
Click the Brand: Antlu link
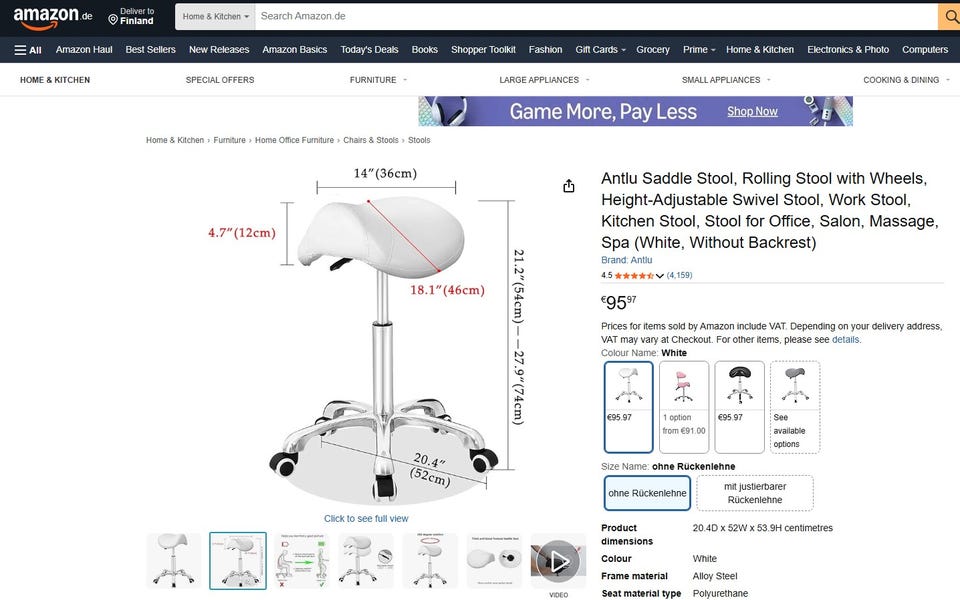click(626, 260)
